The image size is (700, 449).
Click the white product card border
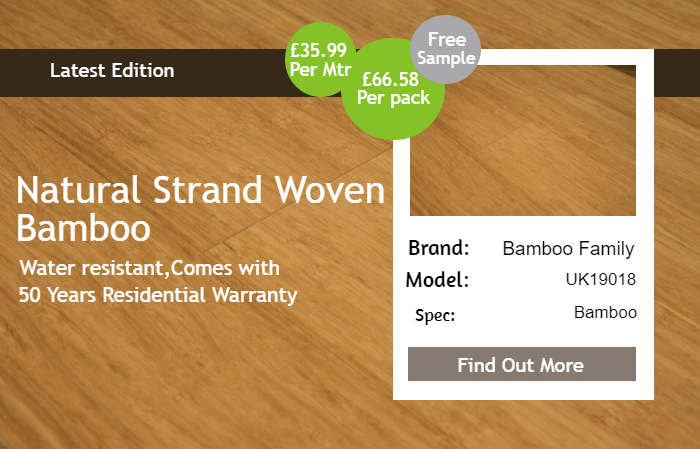[523, 391]
